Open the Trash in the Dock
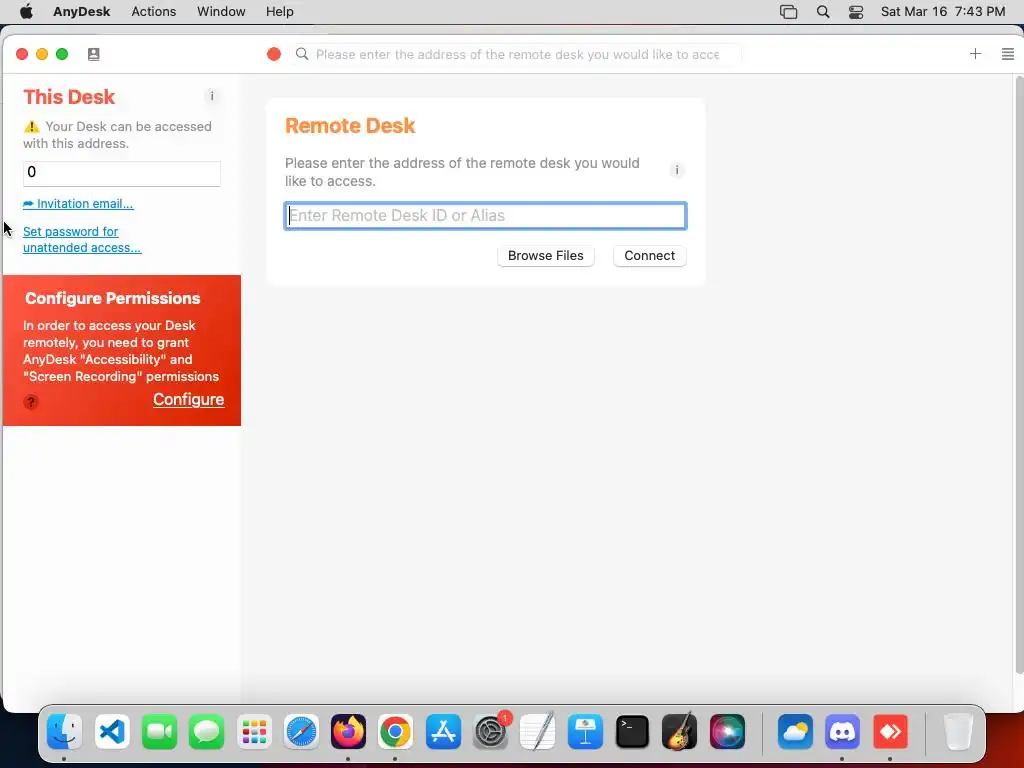Viewport: 1024px width, 768px height. (958, 731)
